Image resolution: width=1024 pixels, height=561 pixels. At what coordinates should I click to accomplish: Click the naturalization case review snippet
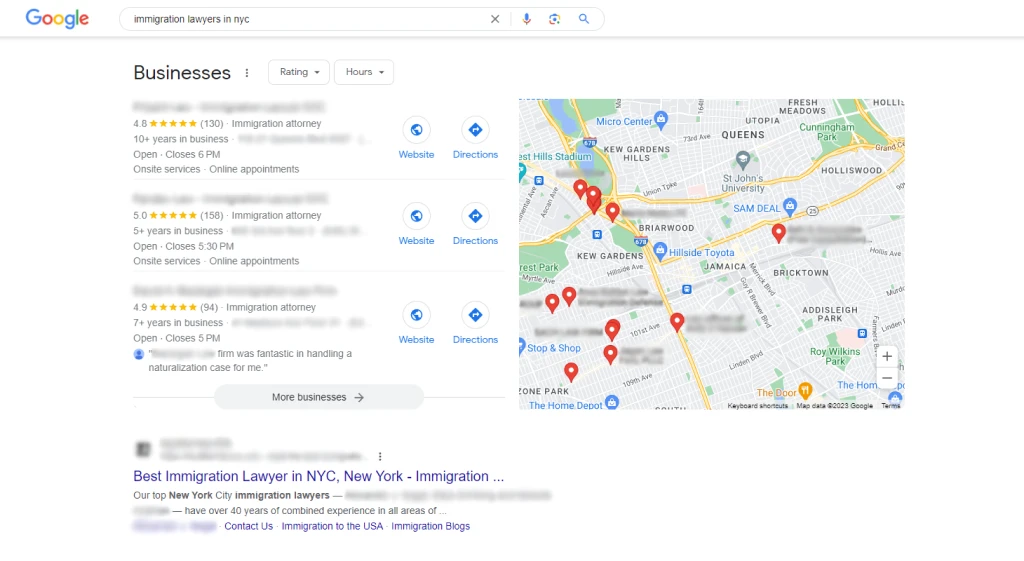tap(249, 361)
